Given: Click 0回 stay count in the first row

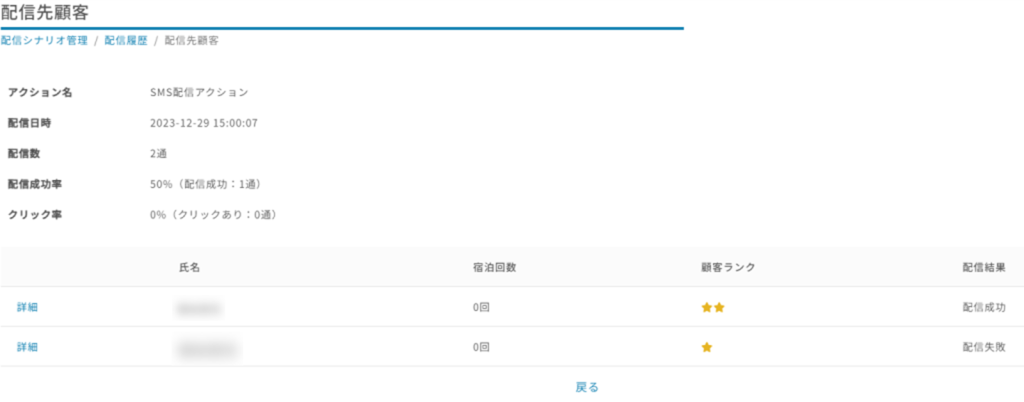Looking at the screenshot, I should click(x=481, y=307).
